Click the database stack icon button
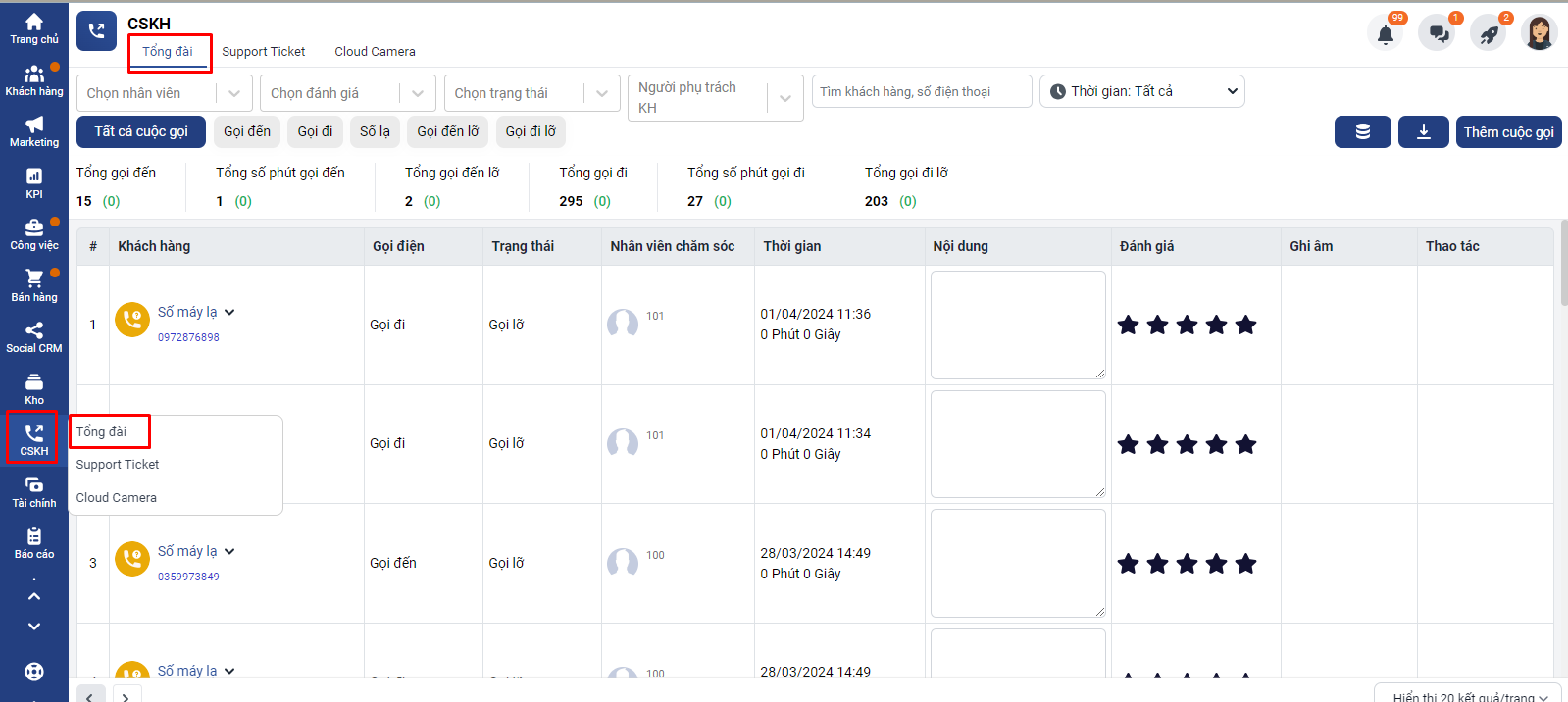The height and width of the screenshot is (702, 1568). pyautogui.click(x=1362, y=132)
